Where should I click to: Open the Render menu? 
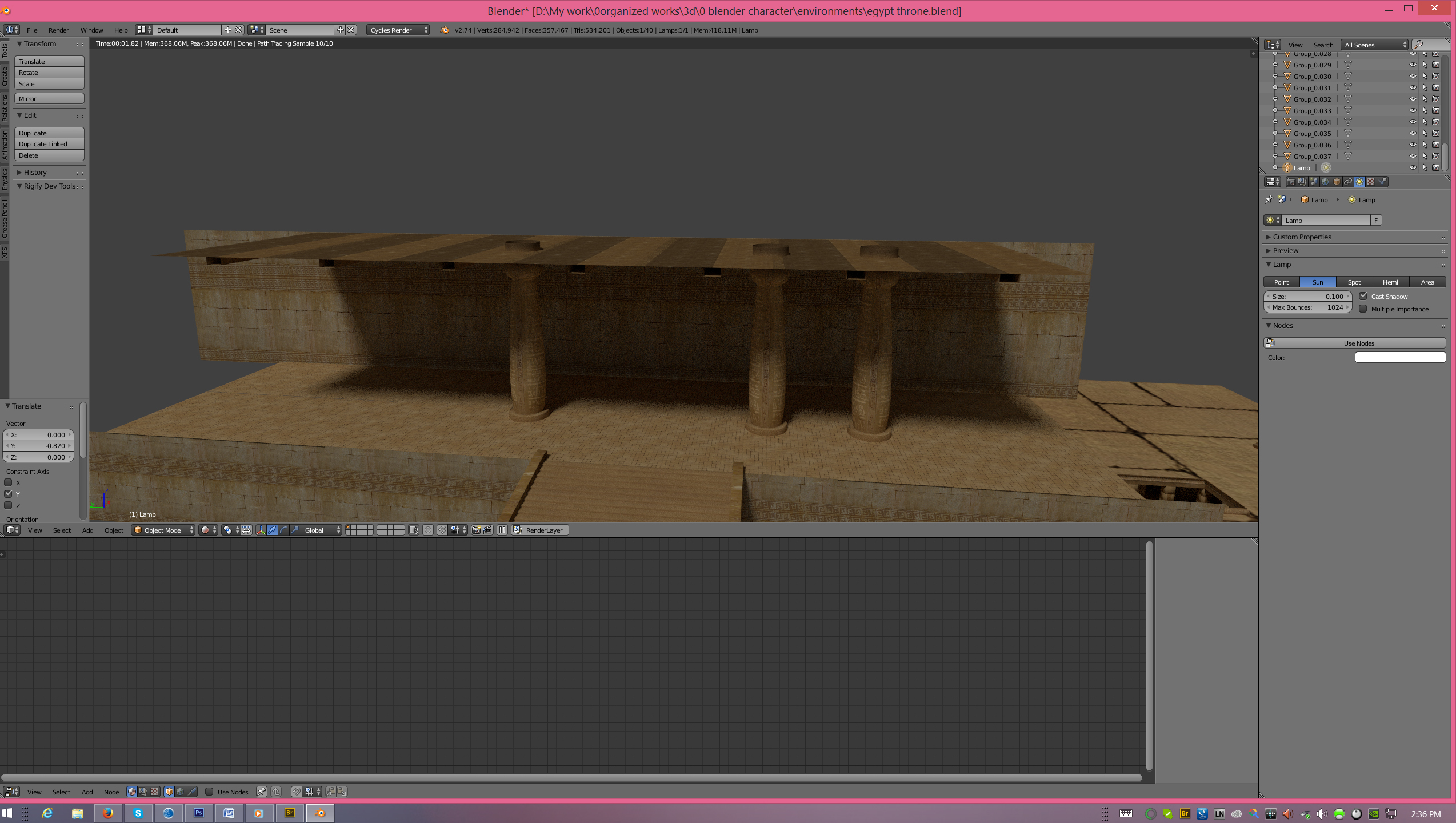(58, 30)
